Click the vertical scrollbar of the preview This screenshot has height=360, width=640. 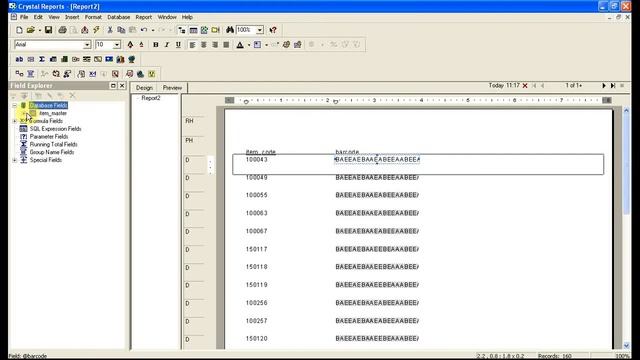[626, 227]
